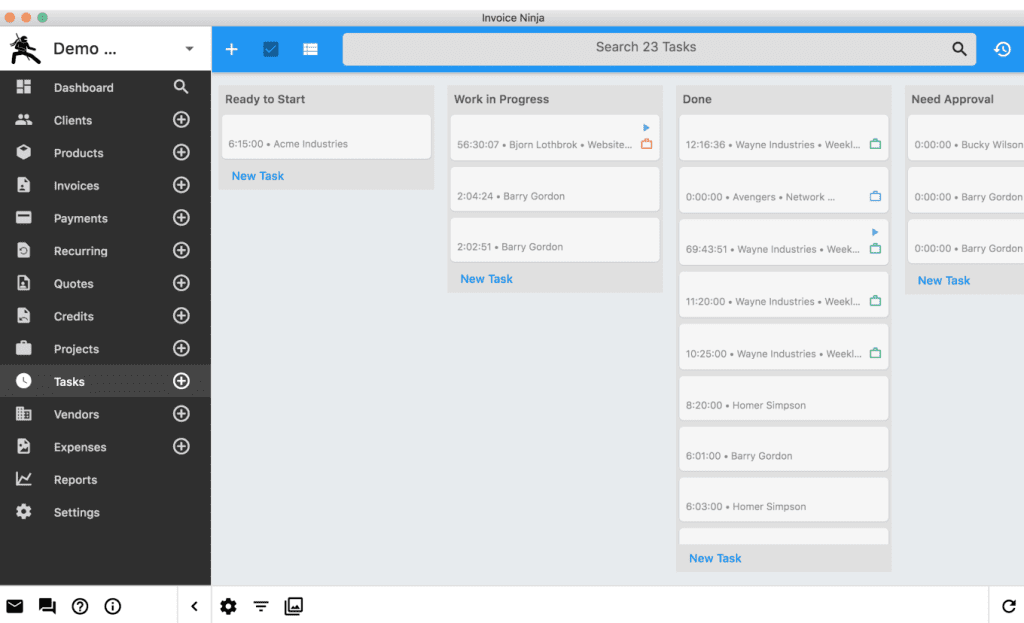Open Vendors in sidebar
This screenshot has width=1024, height=623.
[76, 414]
